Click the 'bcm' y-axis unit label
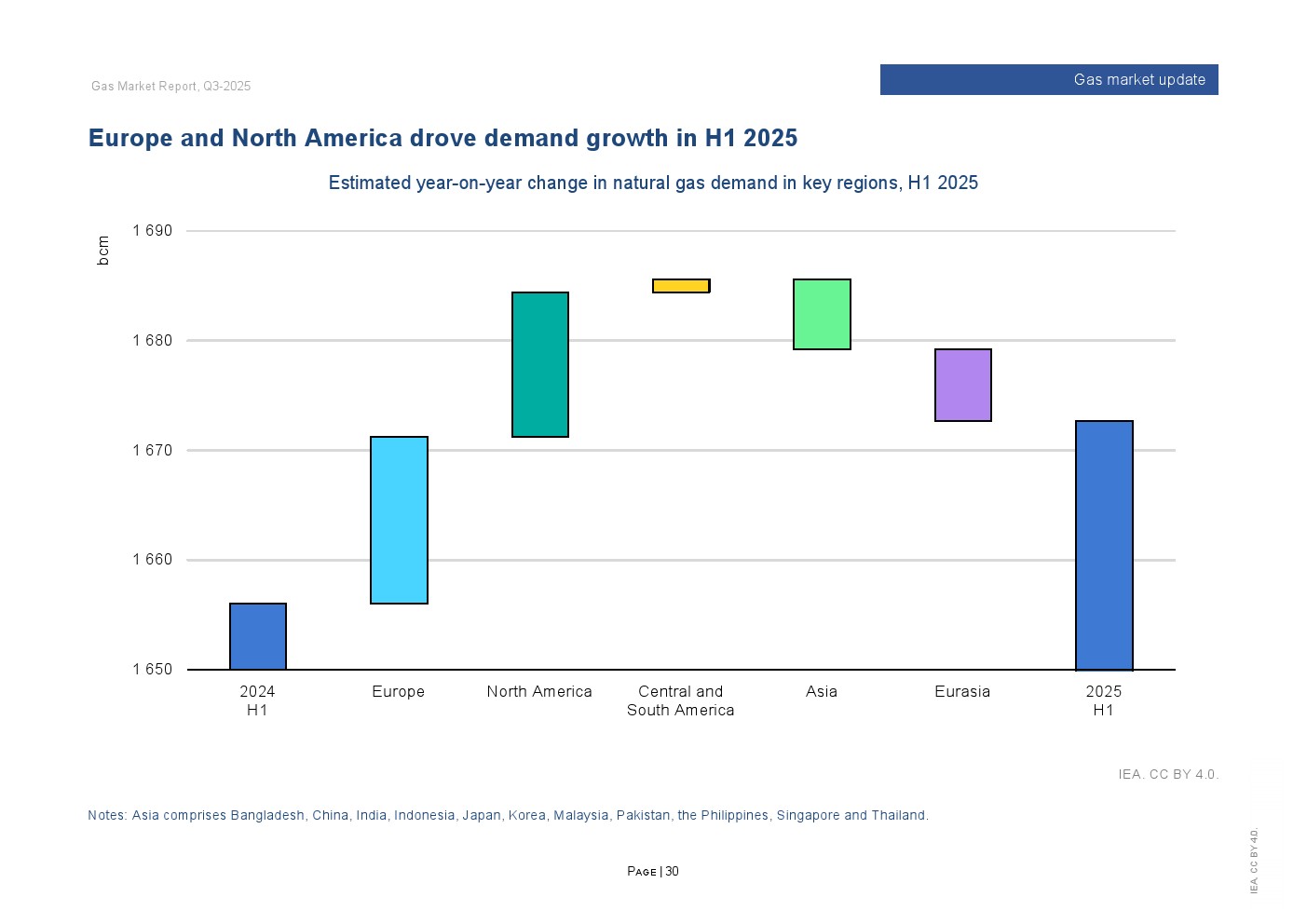Viewport: 1307px width, 924px height. pos(103,250)
